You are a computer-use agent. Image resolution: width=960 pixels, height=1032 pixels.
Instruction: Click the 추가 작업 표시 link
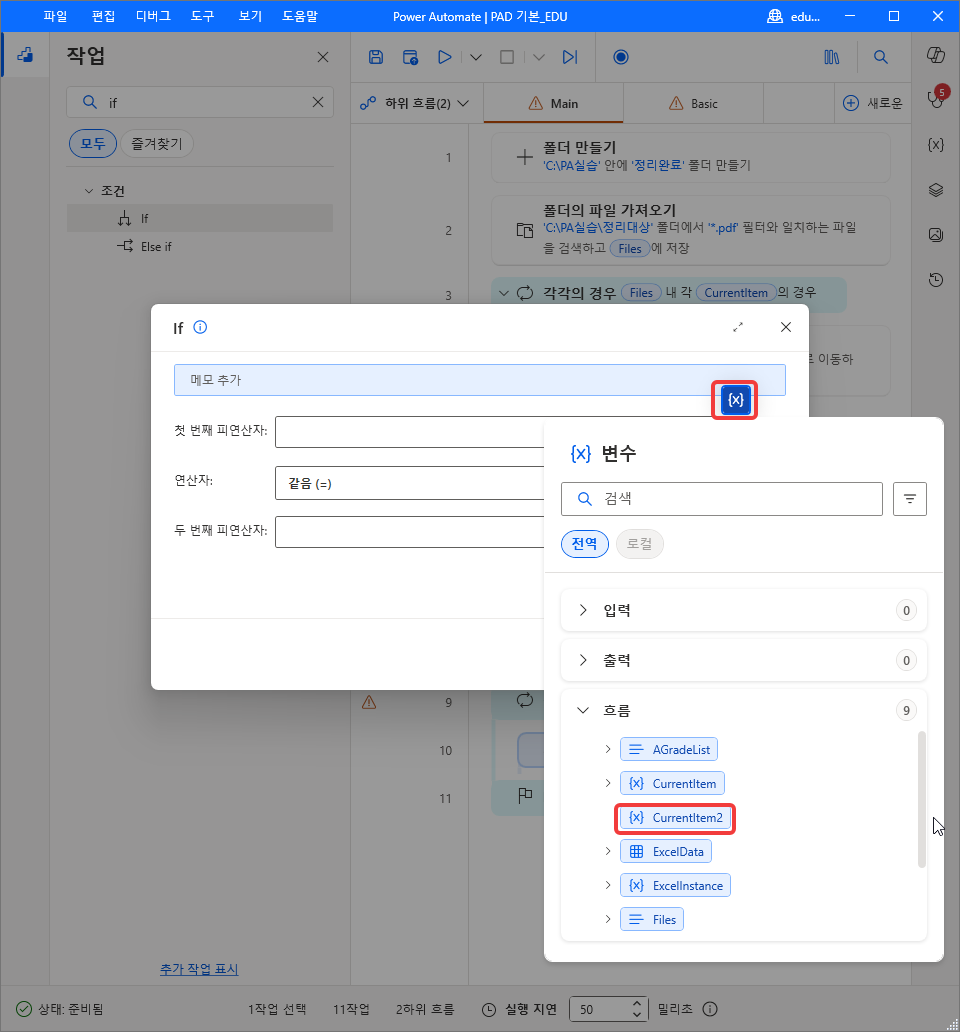(199, 969)
